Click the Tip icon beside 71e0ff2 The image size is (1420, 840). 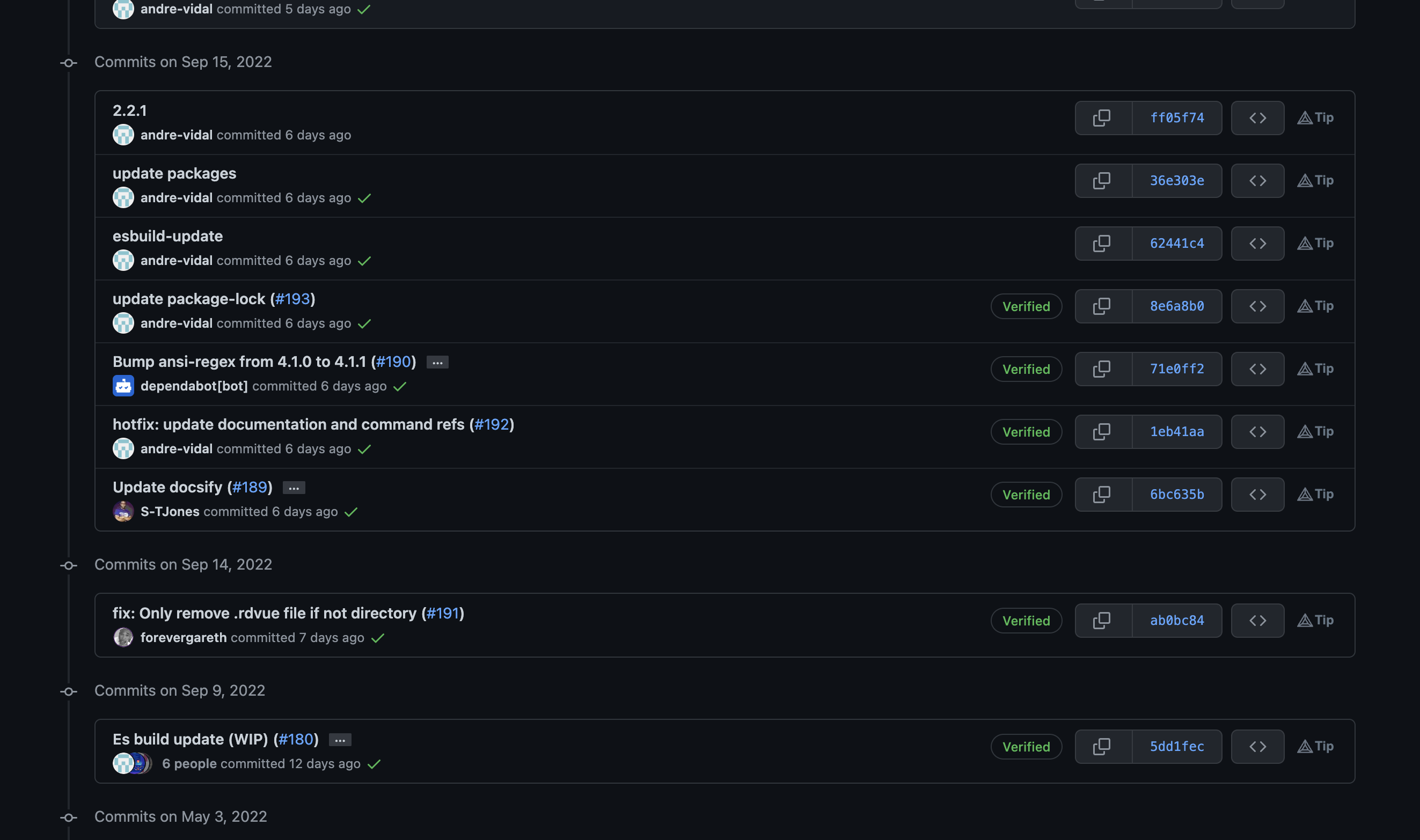click(x=1315, y=369)
